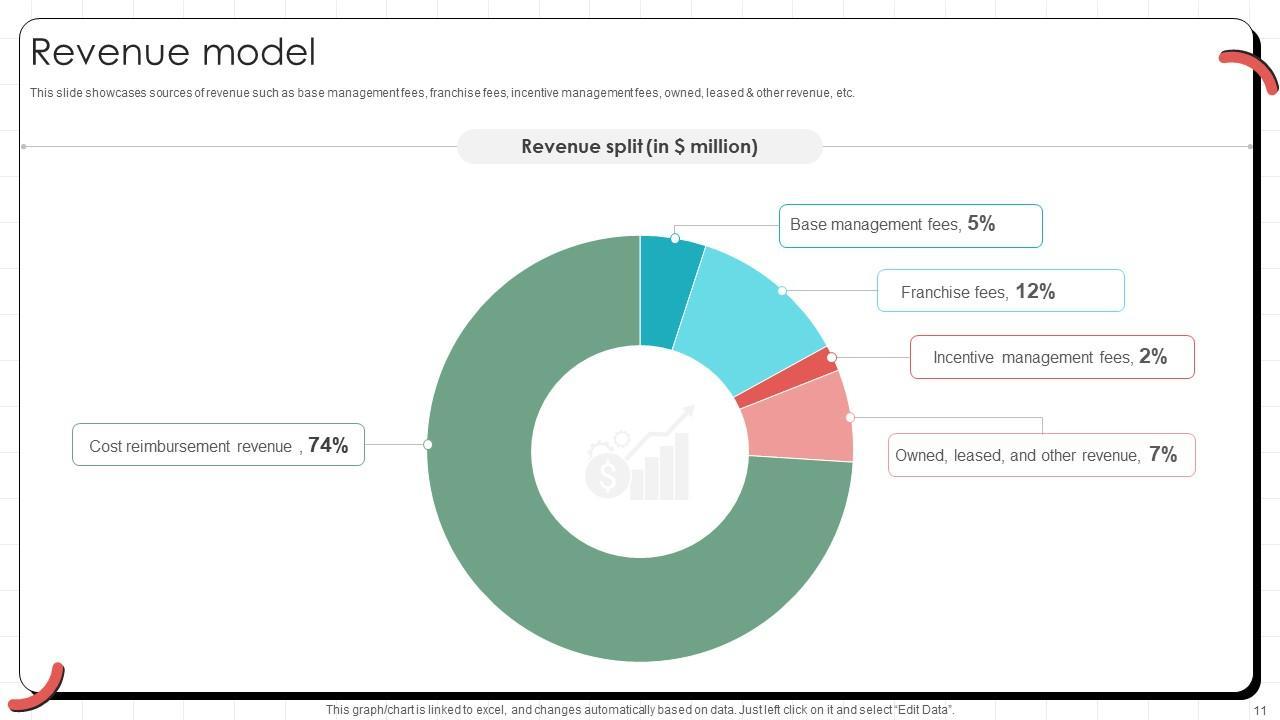
Task: Click the leader dot on the base management segment
Action: 675,238
